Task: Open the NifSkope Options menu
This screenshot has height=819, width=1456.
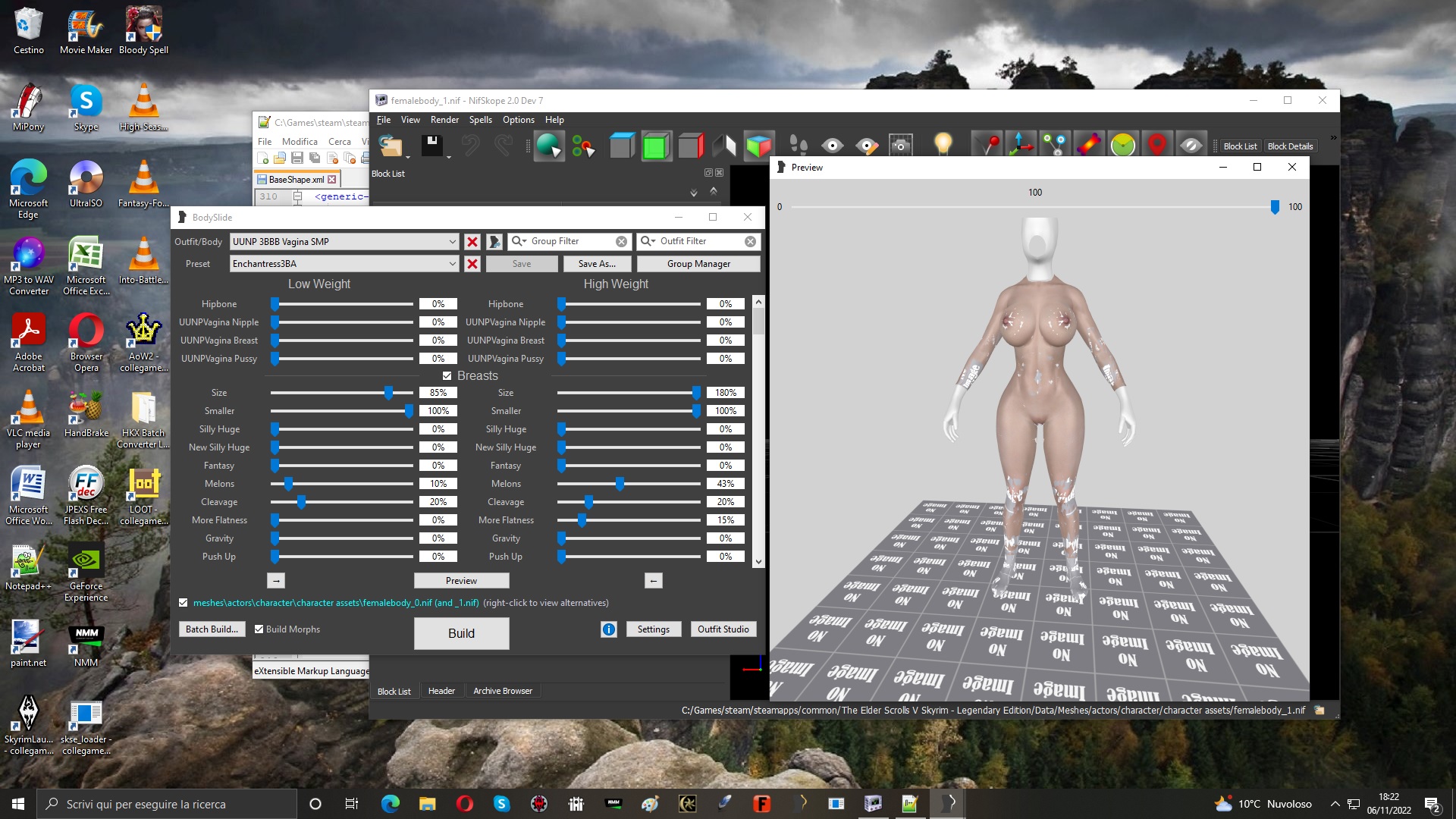Action: 518,120
